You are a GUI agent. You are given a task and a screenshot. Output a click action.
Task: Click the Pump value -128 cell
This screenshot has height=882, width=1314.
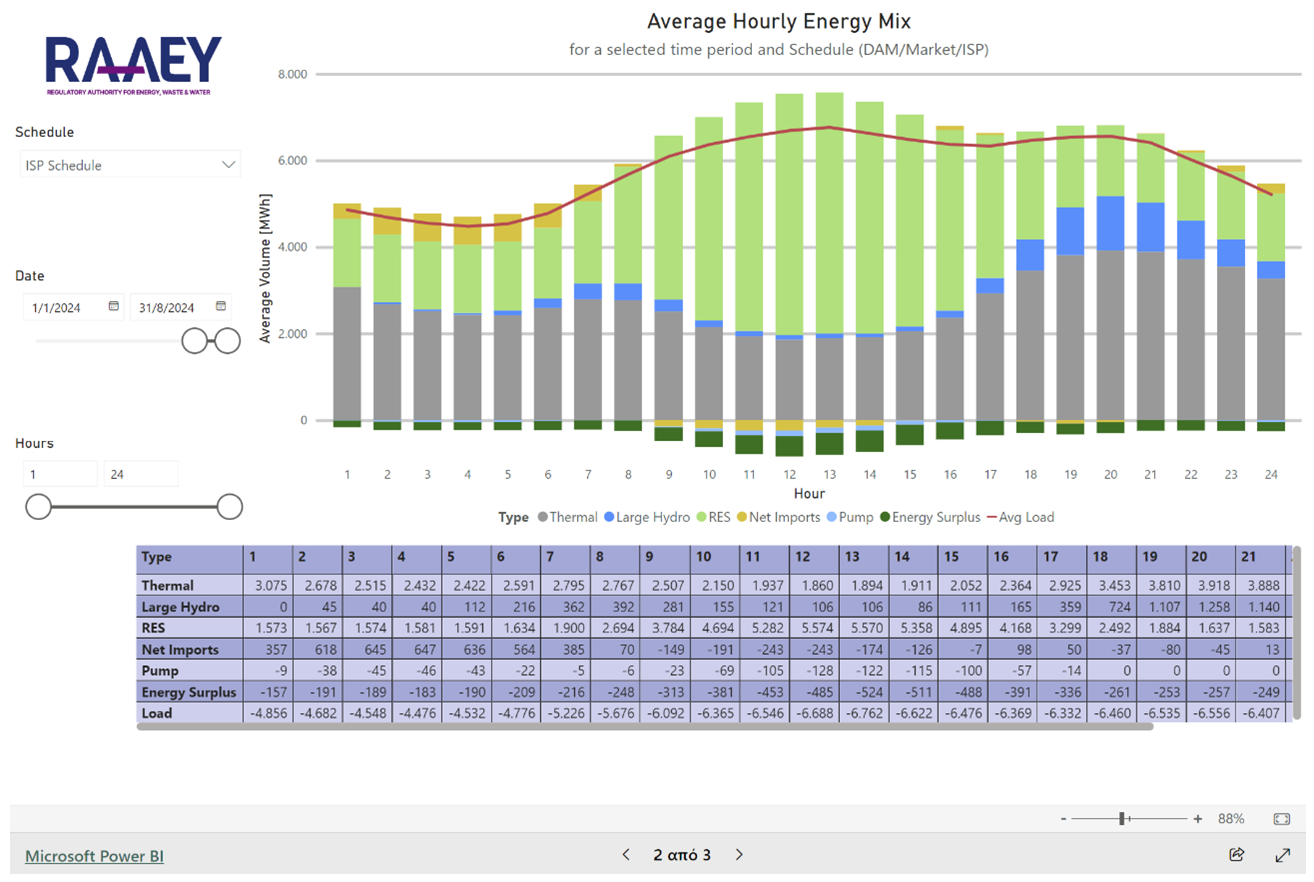click(814, 671)
